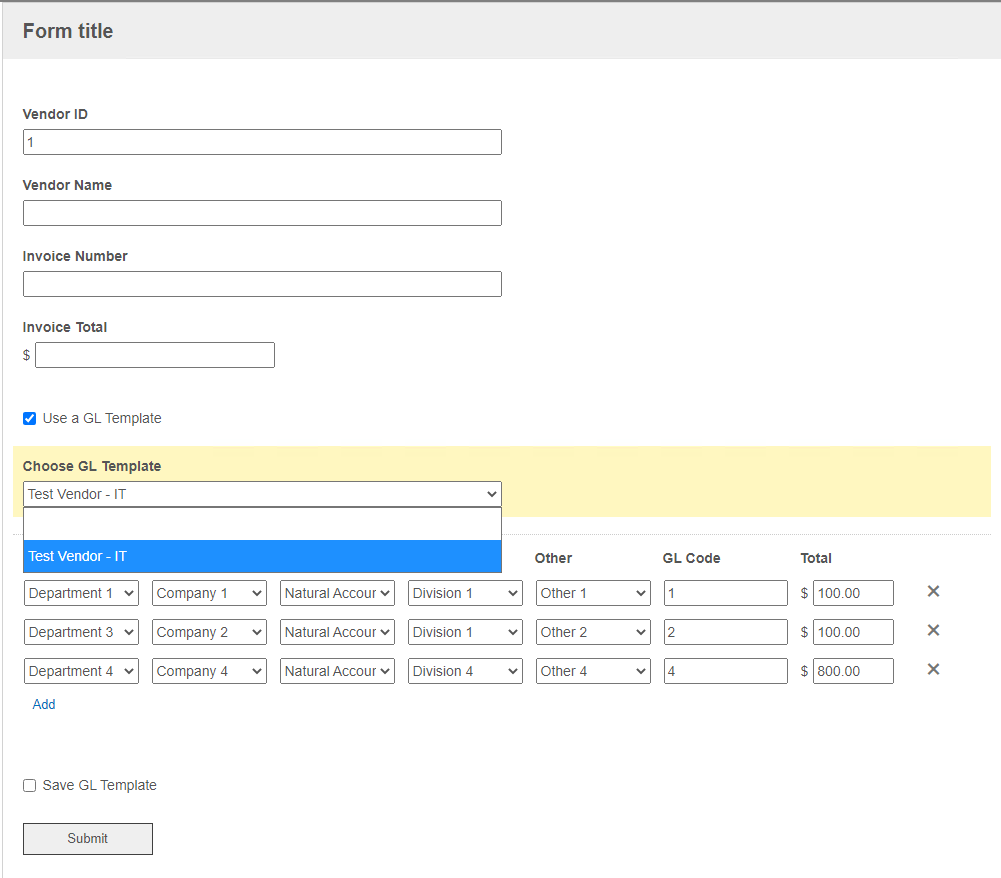Click the 800.00 Total field
The width and height of the screenshot is (1001, 878).
tap(853, 671)
